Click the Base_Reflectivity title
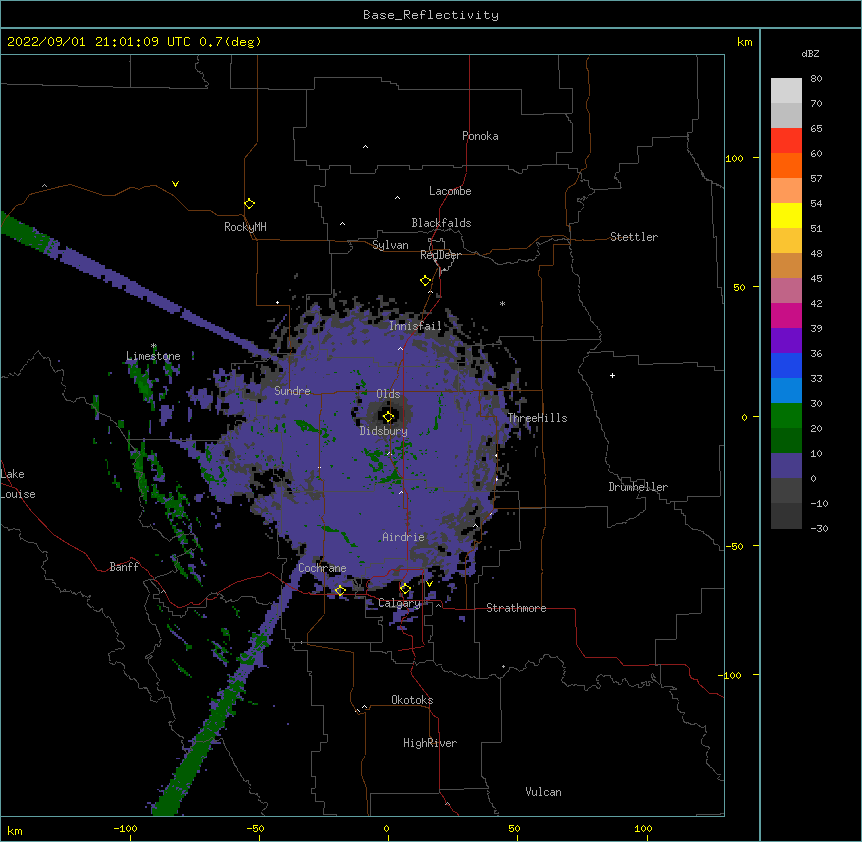862x842 pixels. click(431, 15)
